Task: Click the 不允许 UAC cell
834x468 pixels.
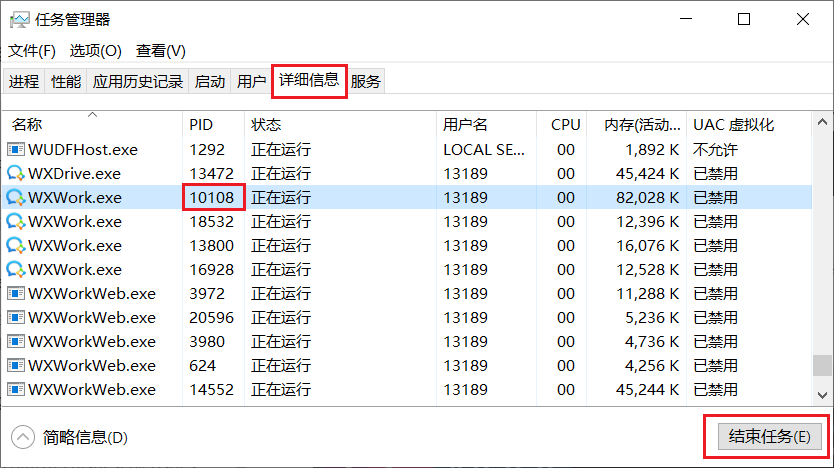Action: point(715,150)
